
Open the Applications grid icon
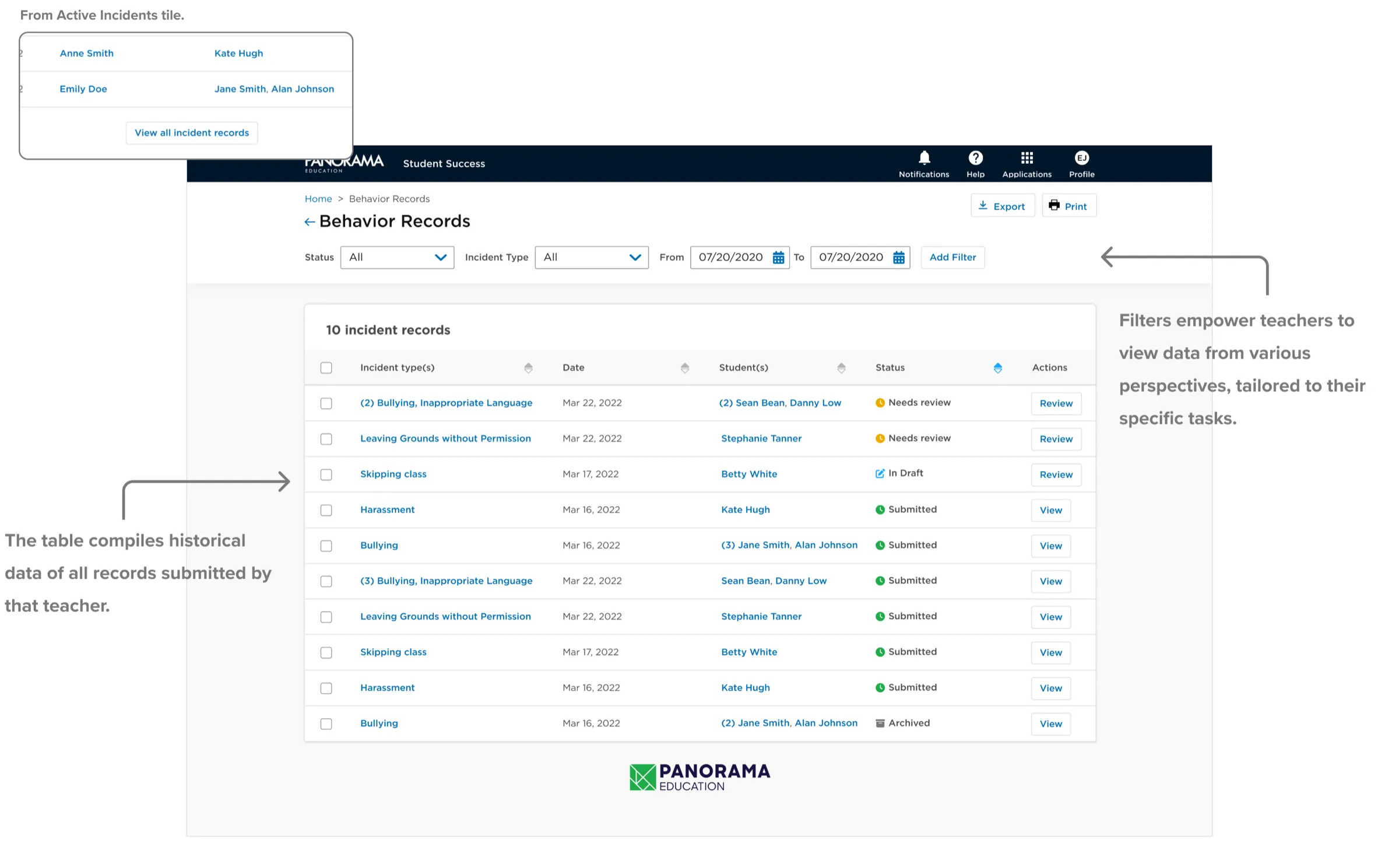click(1027, 158)
